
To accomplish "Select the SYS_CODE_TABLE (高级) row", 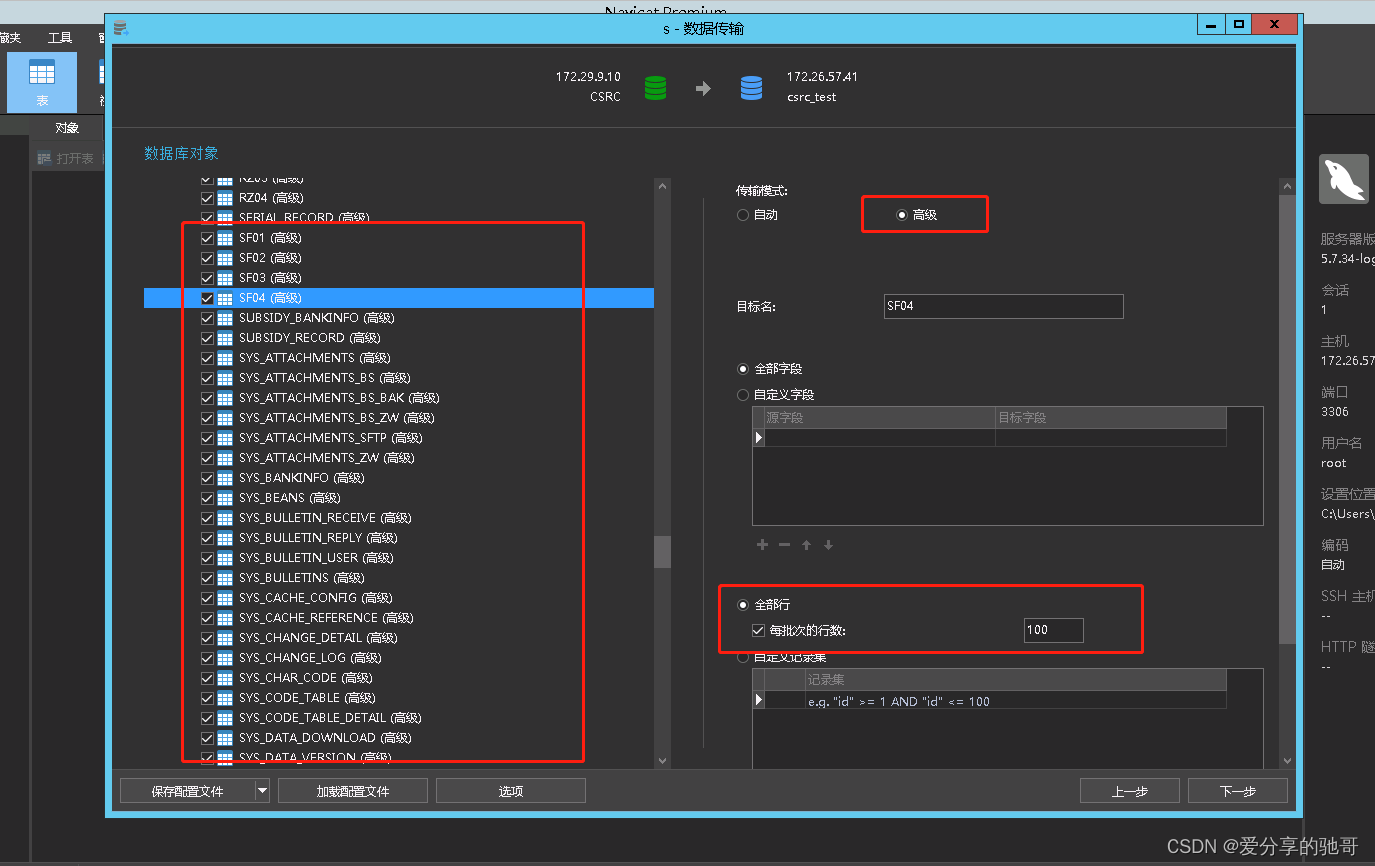I will [x=399, y=698].
